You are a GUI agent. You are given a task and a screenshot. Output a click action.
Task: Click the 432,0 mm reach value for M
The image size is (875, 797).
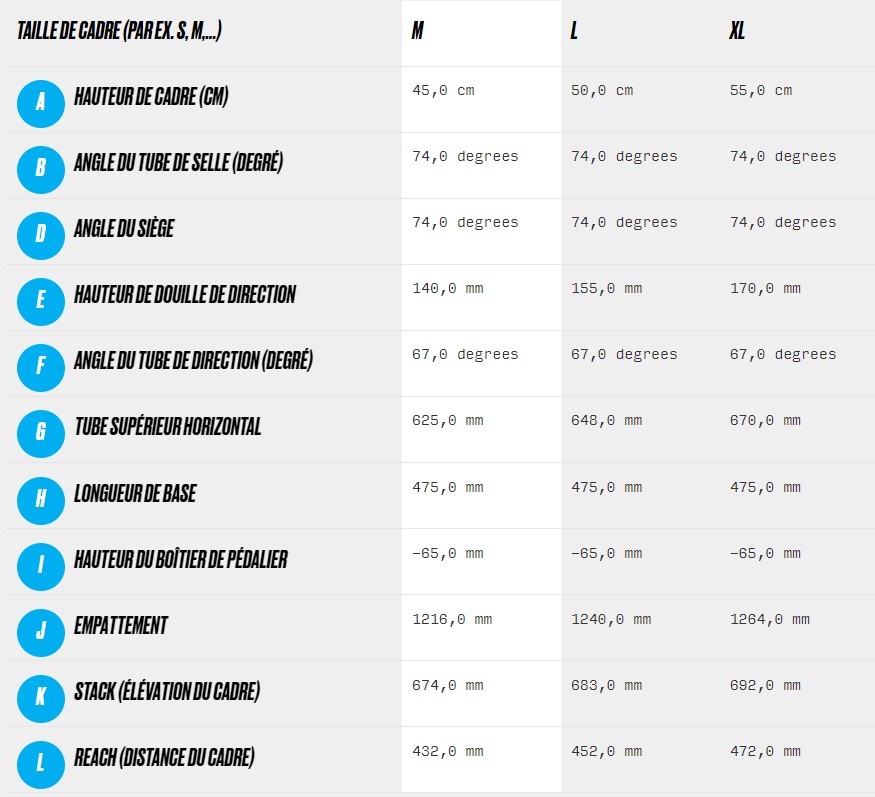(x=448, y=751)
